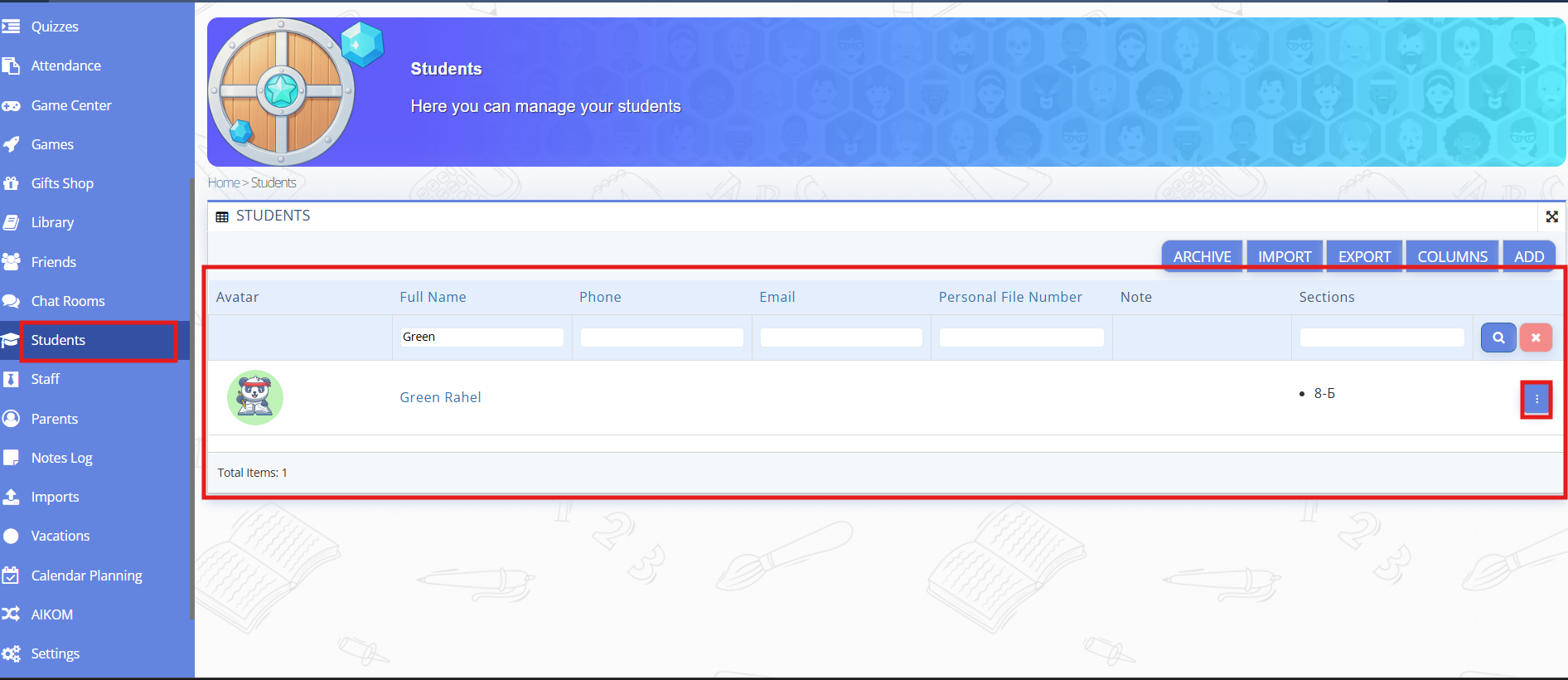Viewport: 1568px width, 680px height.
Task: Click the blue search magnifier button
Action: [x=1498, y=338]
